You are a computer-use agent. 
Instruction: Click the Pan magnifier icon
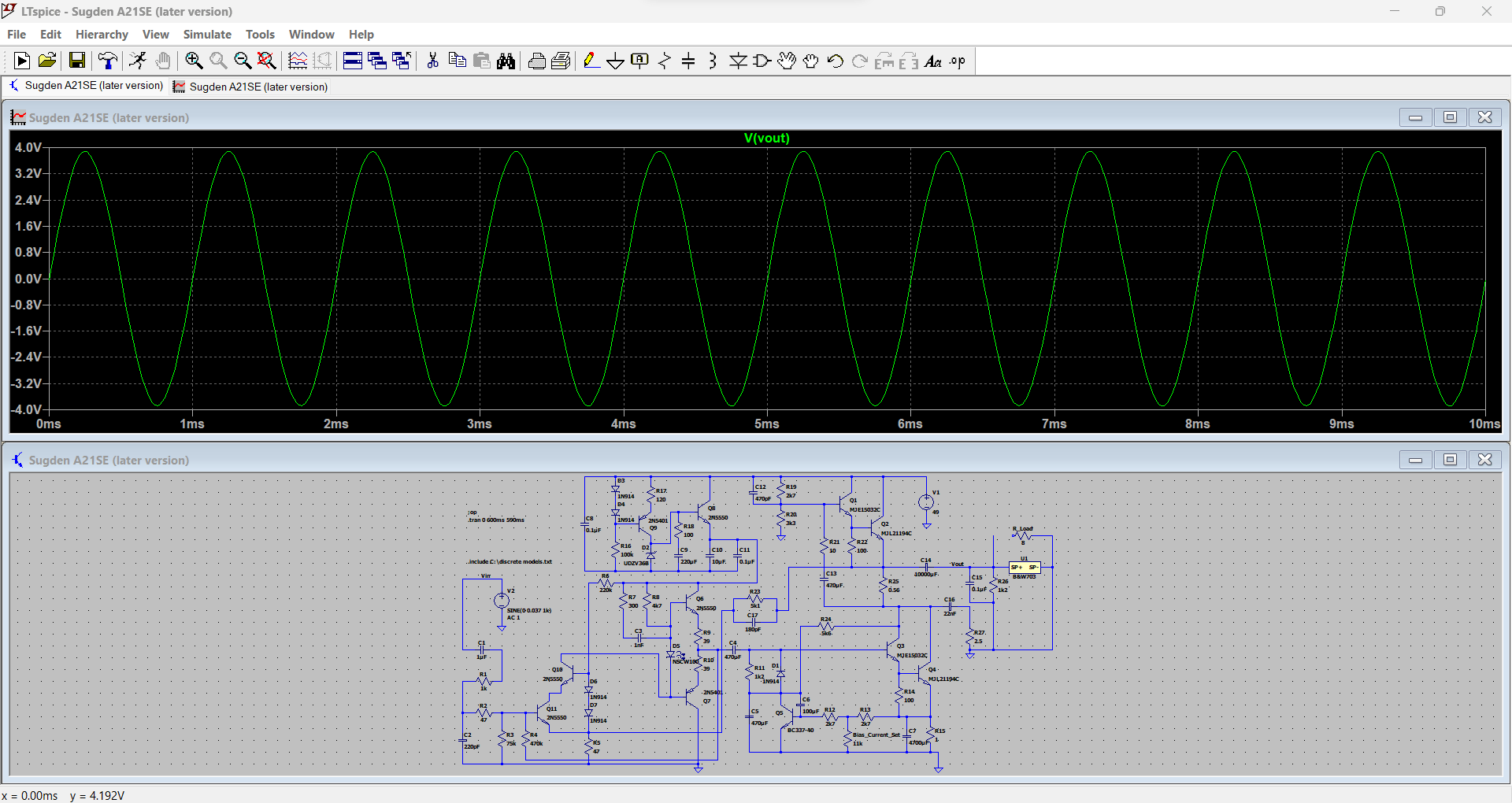[x=218, y=61]
